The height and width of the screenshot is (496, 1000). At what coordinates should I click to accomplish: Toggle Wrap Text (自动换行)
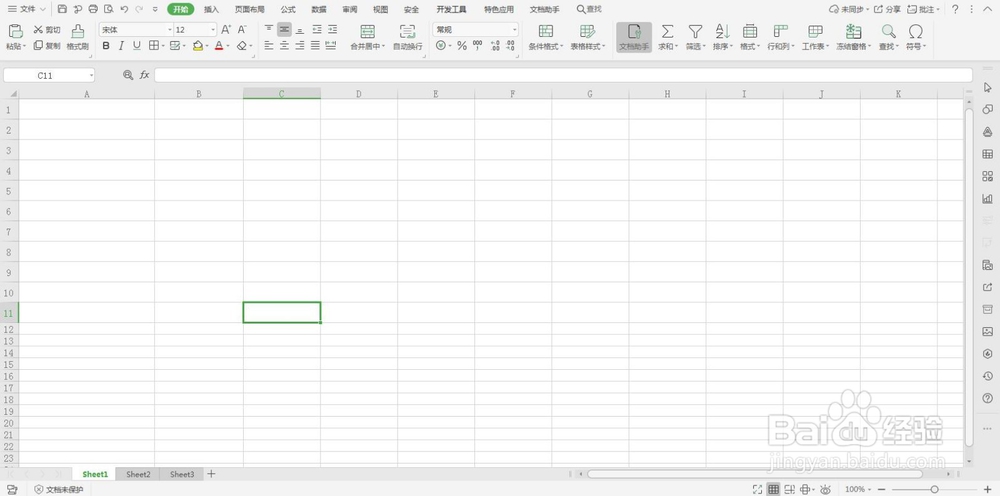408,38
